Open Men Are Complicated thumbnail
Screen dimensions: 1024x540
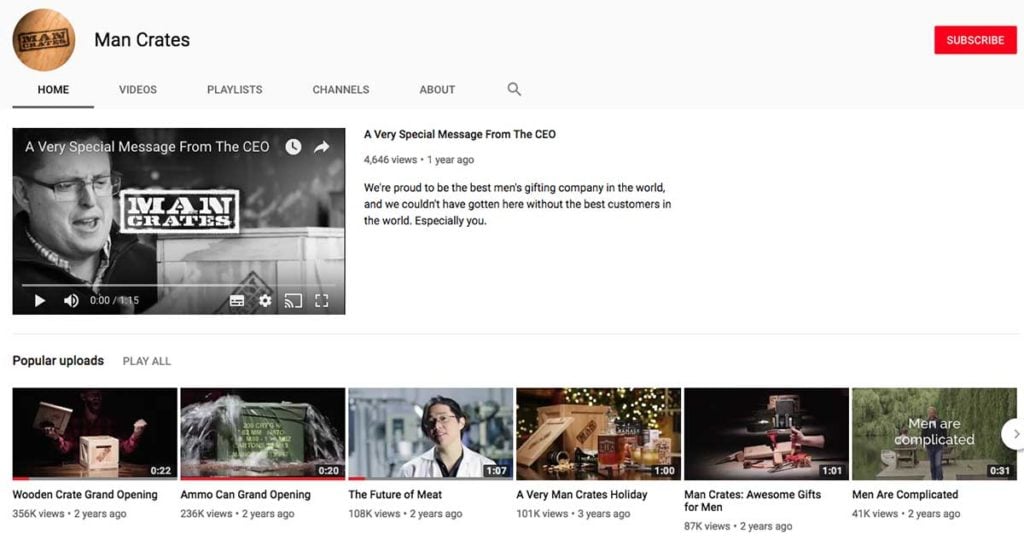934,434
